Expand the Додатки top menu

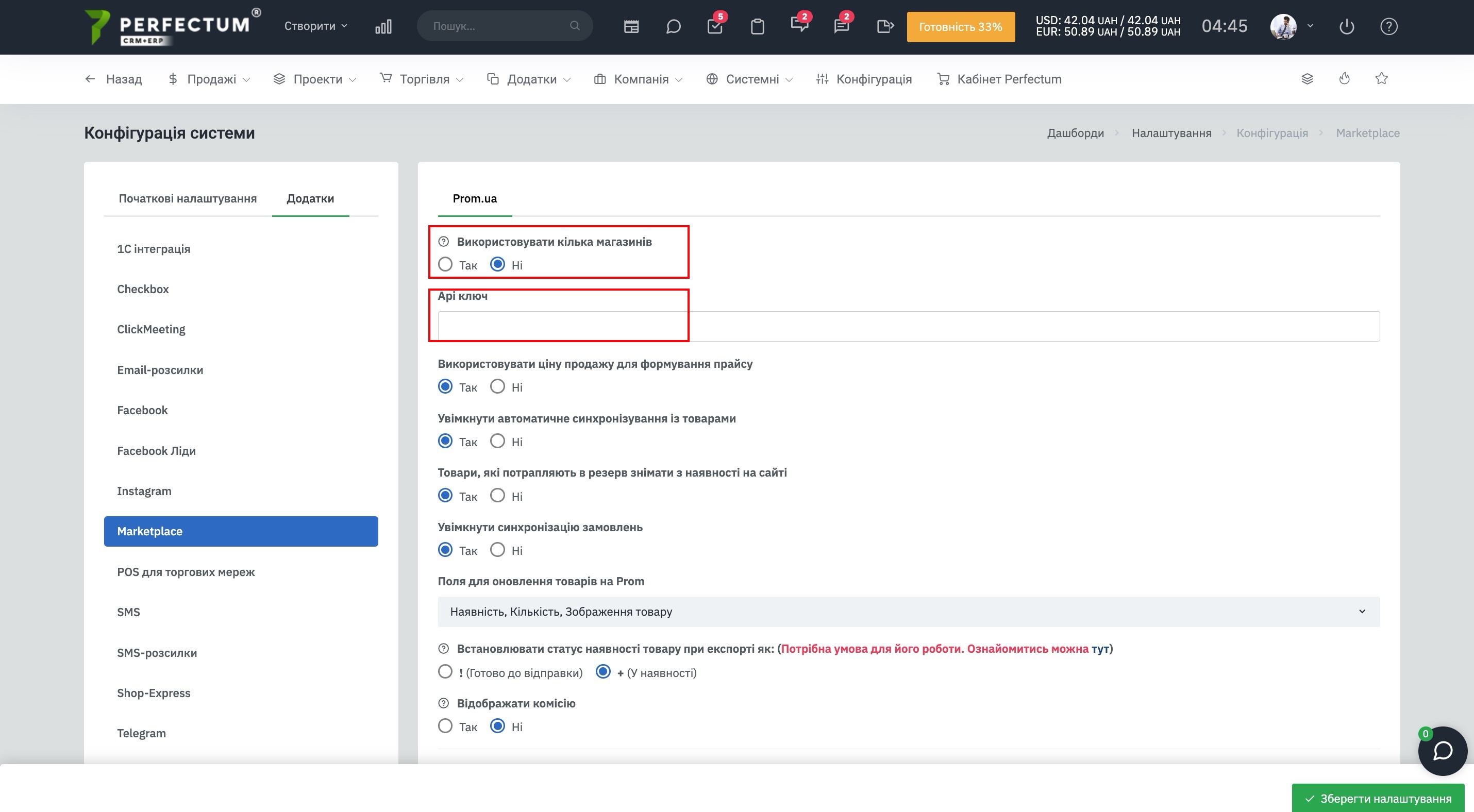click(x=529, y=79)
